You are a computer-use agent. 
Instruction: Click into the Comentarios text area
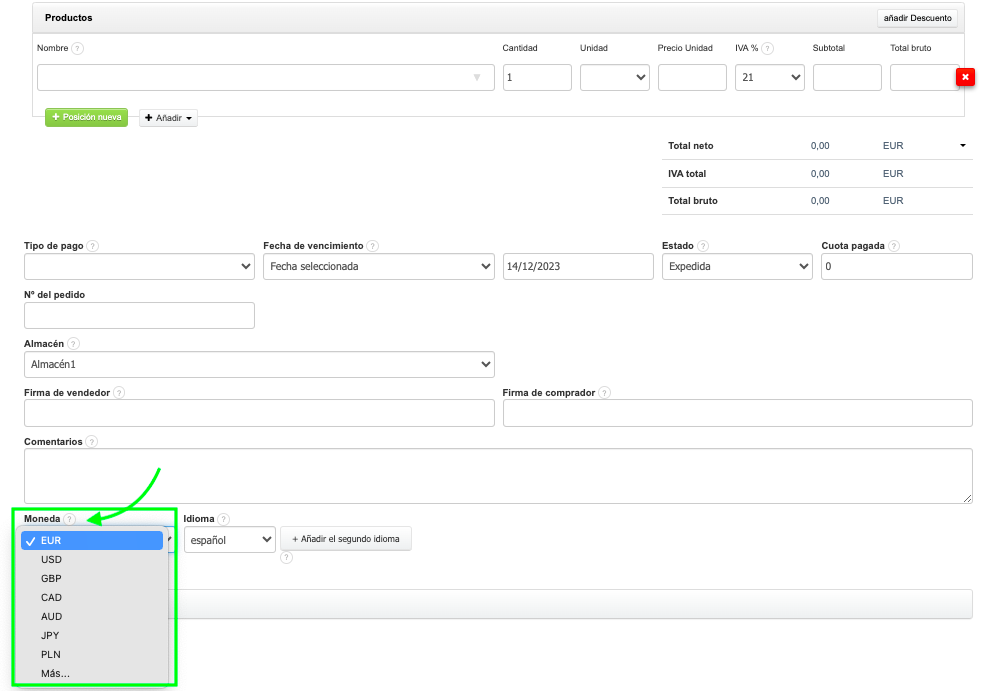[498, 475]
